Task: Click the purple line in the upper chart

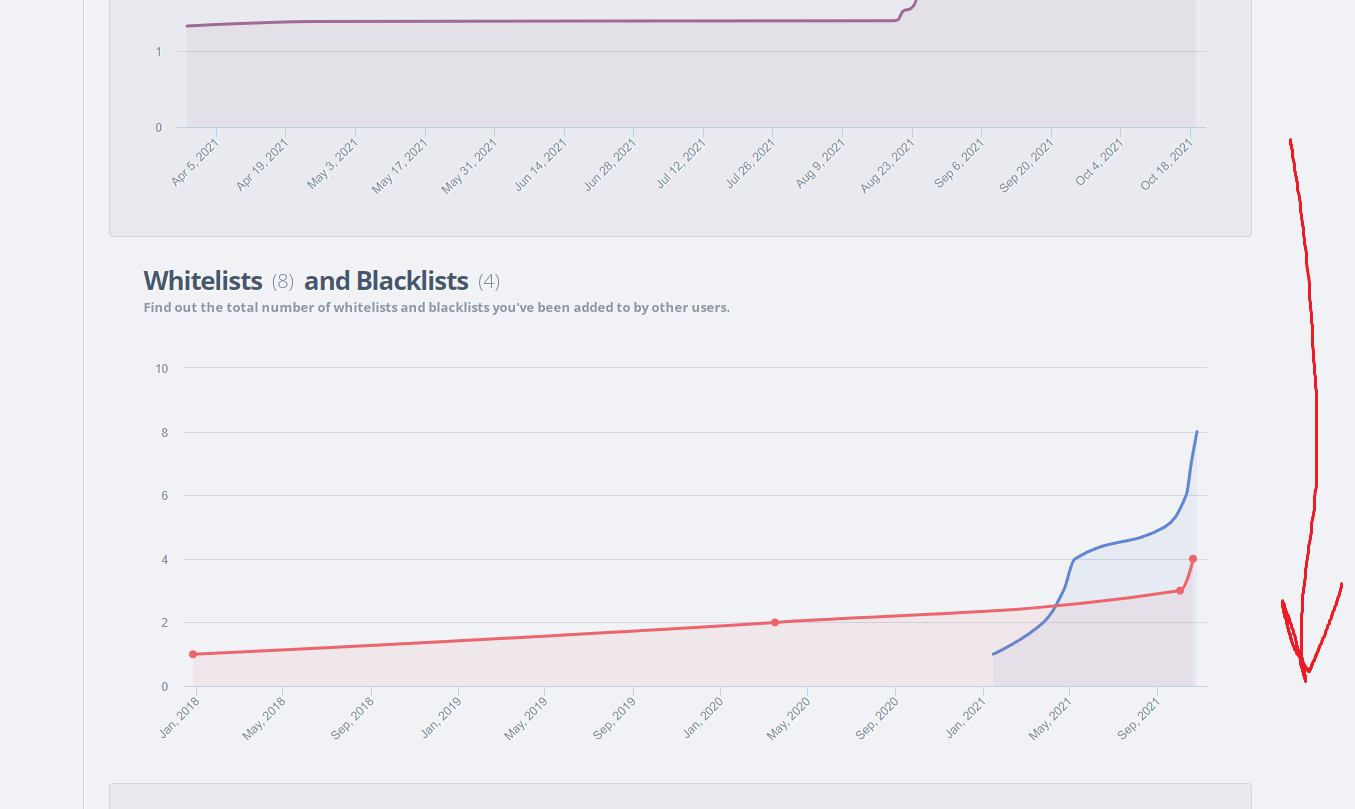Action: [x=550, y=21]
